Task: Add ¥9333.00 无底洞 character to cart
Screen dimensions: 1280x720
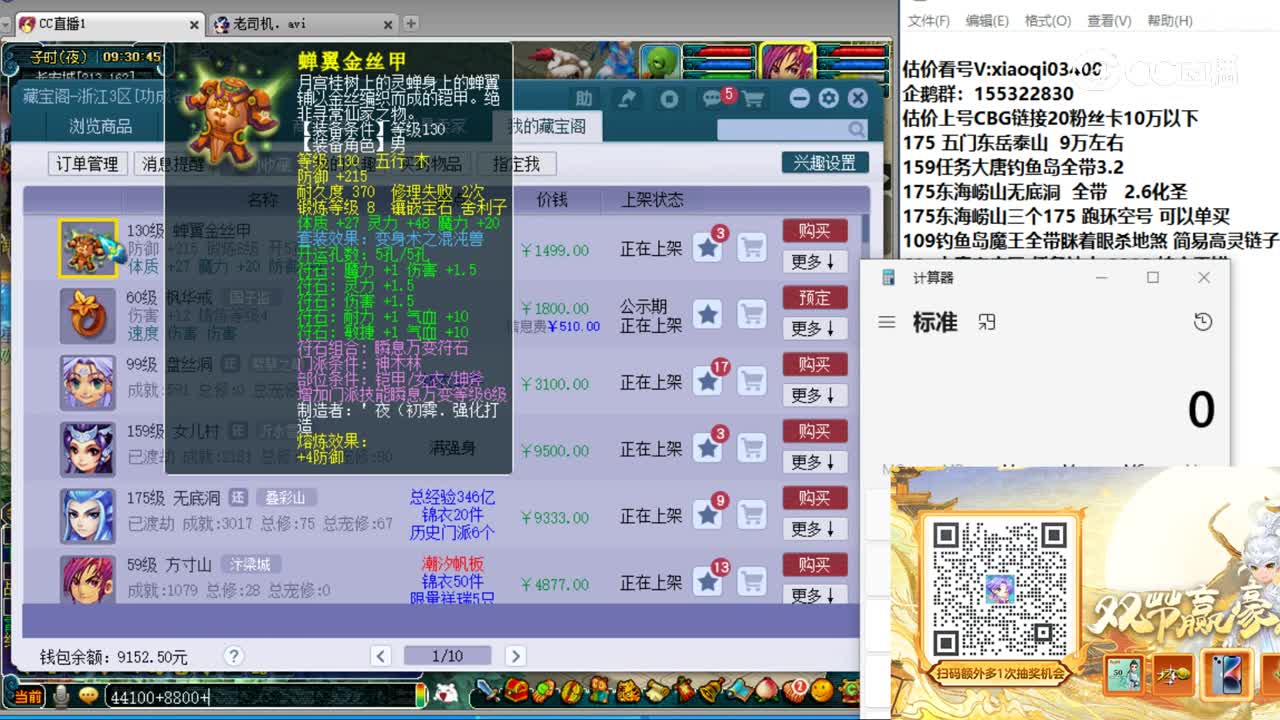Action: pos(751,515)
